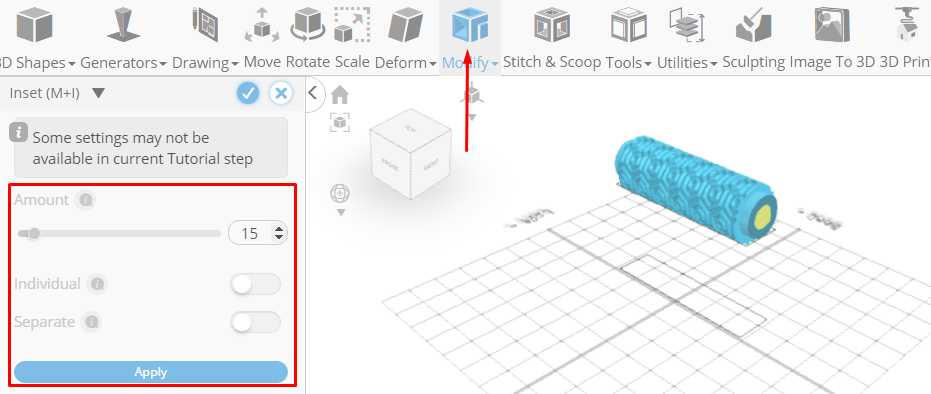Select the Rotate tool icon
This screenshot has width=931, height=394.
(308, 25)
